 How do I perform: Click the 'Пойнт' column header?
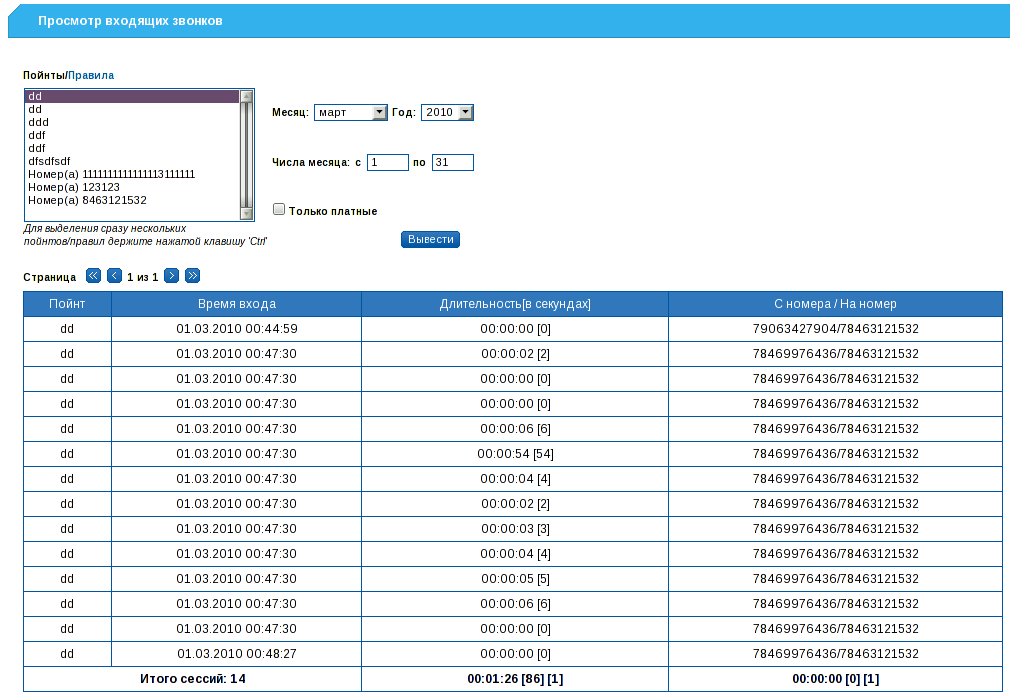(x=67, y=304)
